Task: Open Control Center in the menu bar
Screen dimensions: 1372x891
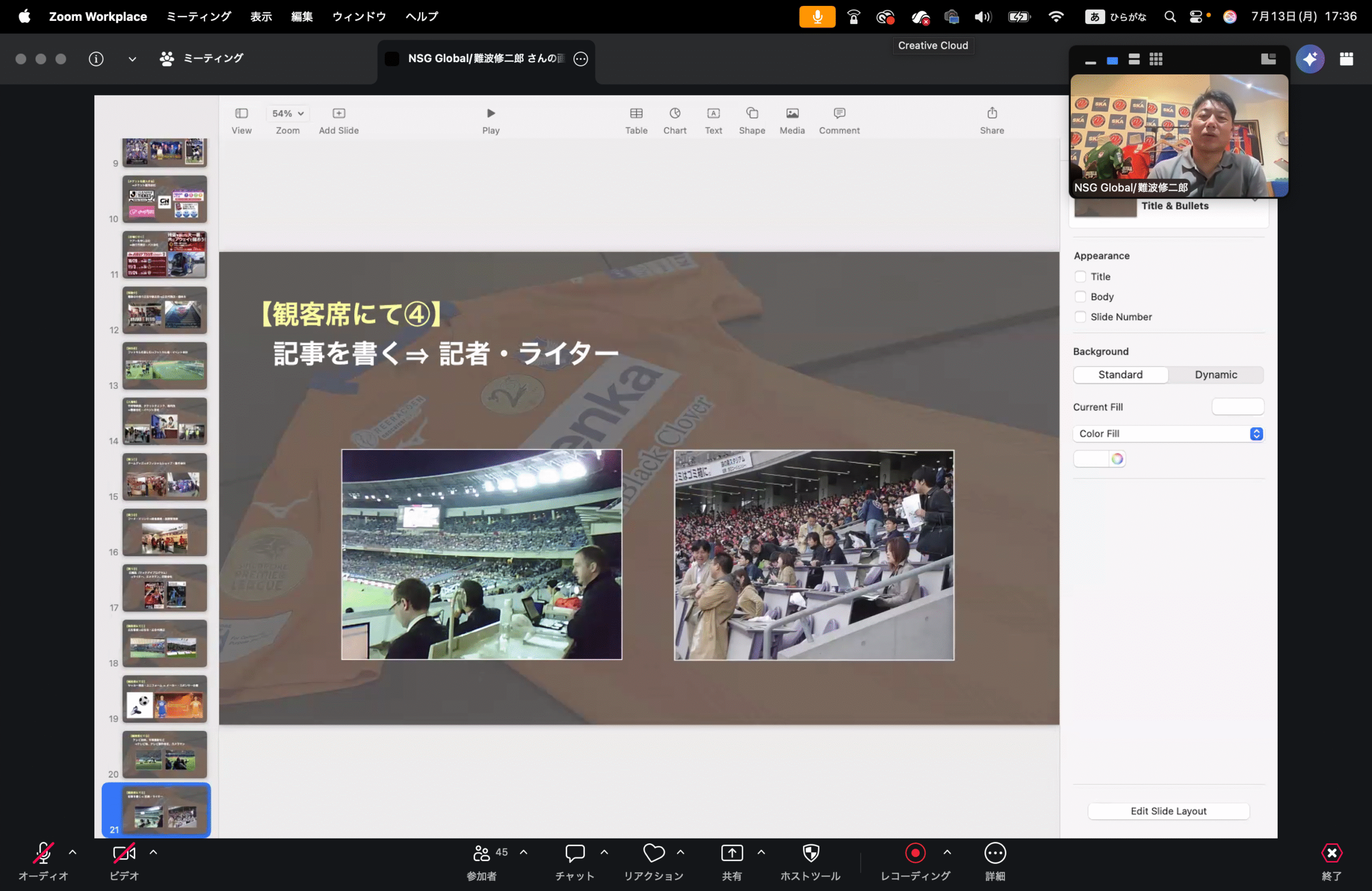Action: click(1196, 17)
